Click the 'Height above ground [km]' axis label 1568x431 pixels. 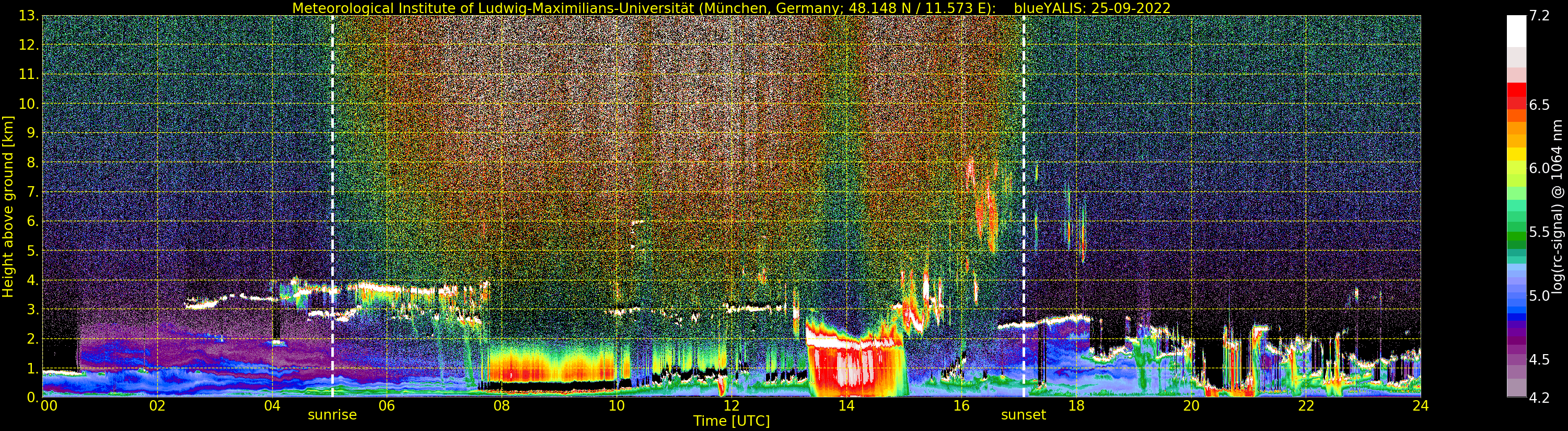click(x=8, y=207)
